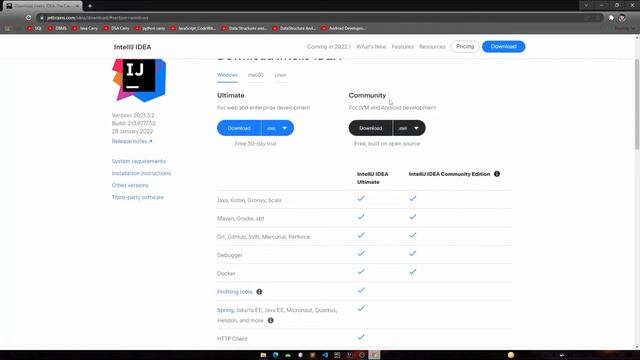This screenshot has width=640, height=360.
Task: Open the System requirements link
Action: [139, 161]
